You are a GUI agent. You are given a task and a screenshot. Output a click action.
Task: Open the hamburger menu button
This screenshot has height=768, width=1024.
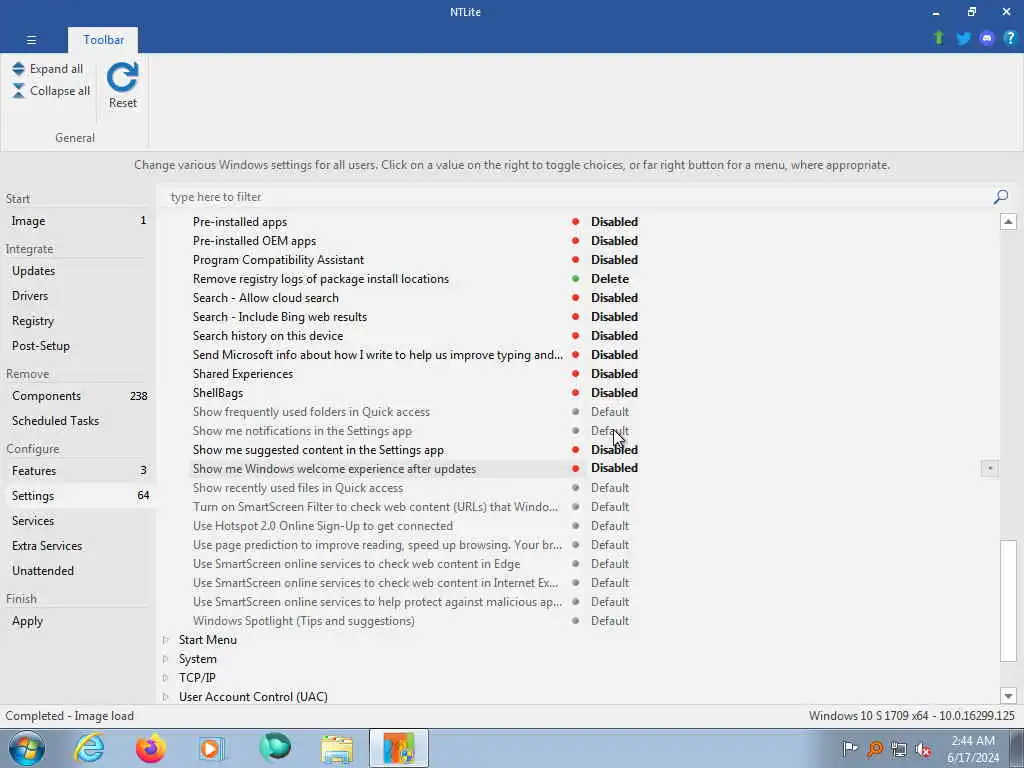pyautogui.click(x=31, y=40)
